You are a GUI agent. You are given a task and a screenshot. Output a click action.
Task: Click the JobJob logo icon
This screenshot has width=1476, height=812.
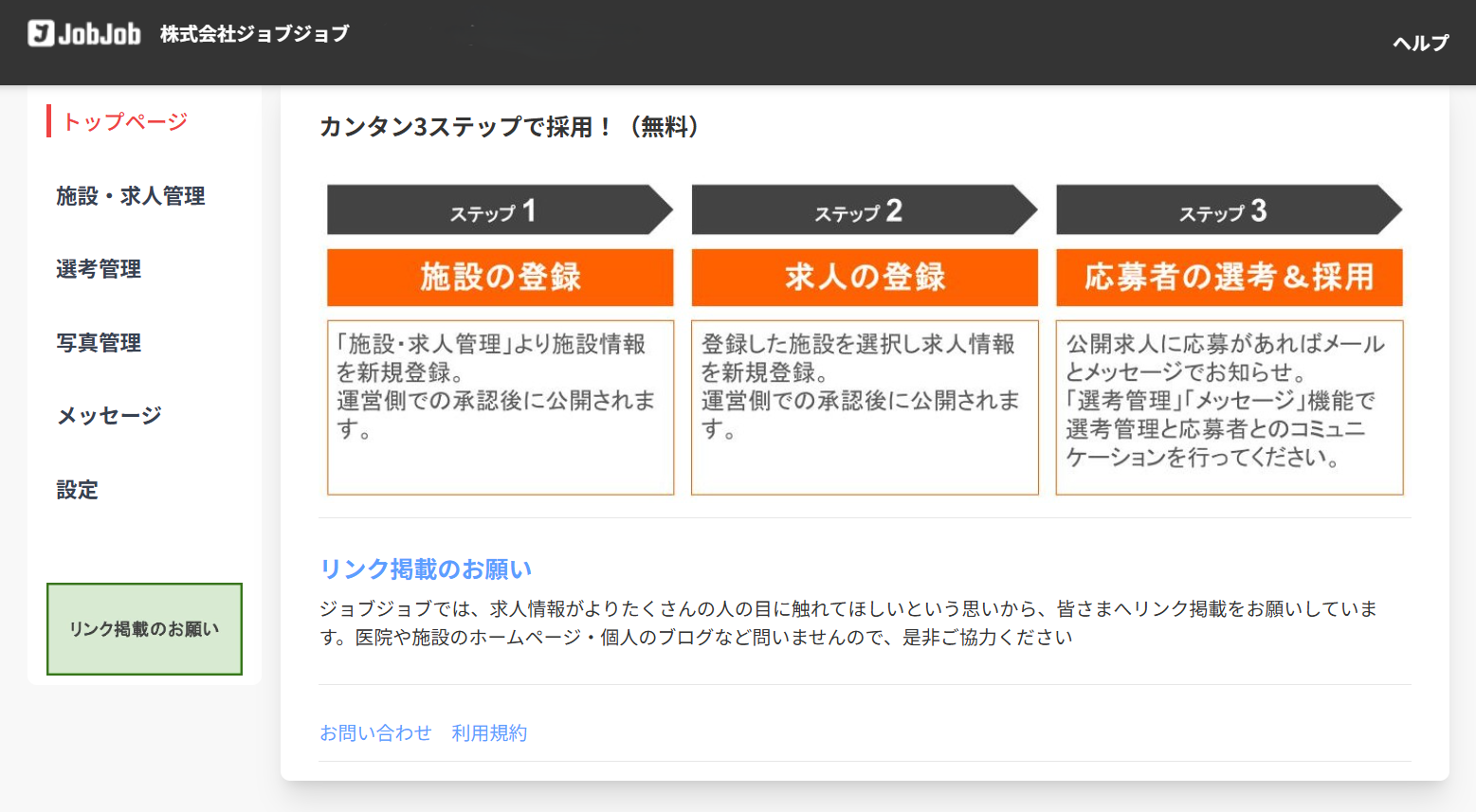(x=42, y=33)
